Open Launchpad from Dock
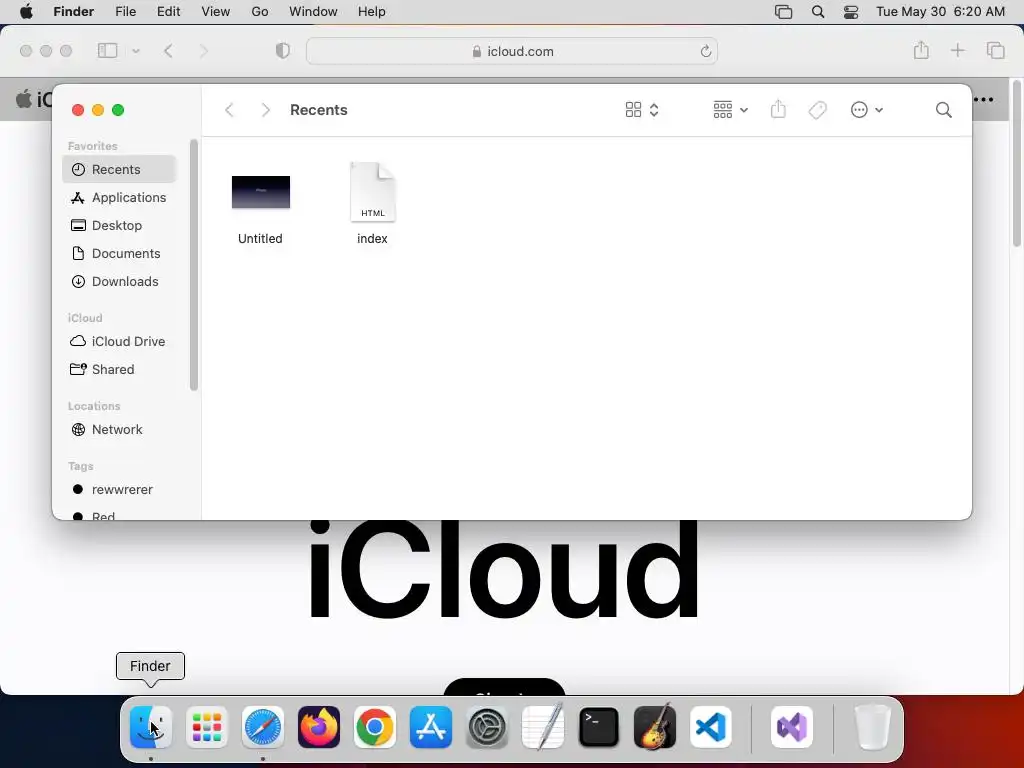 207,727
